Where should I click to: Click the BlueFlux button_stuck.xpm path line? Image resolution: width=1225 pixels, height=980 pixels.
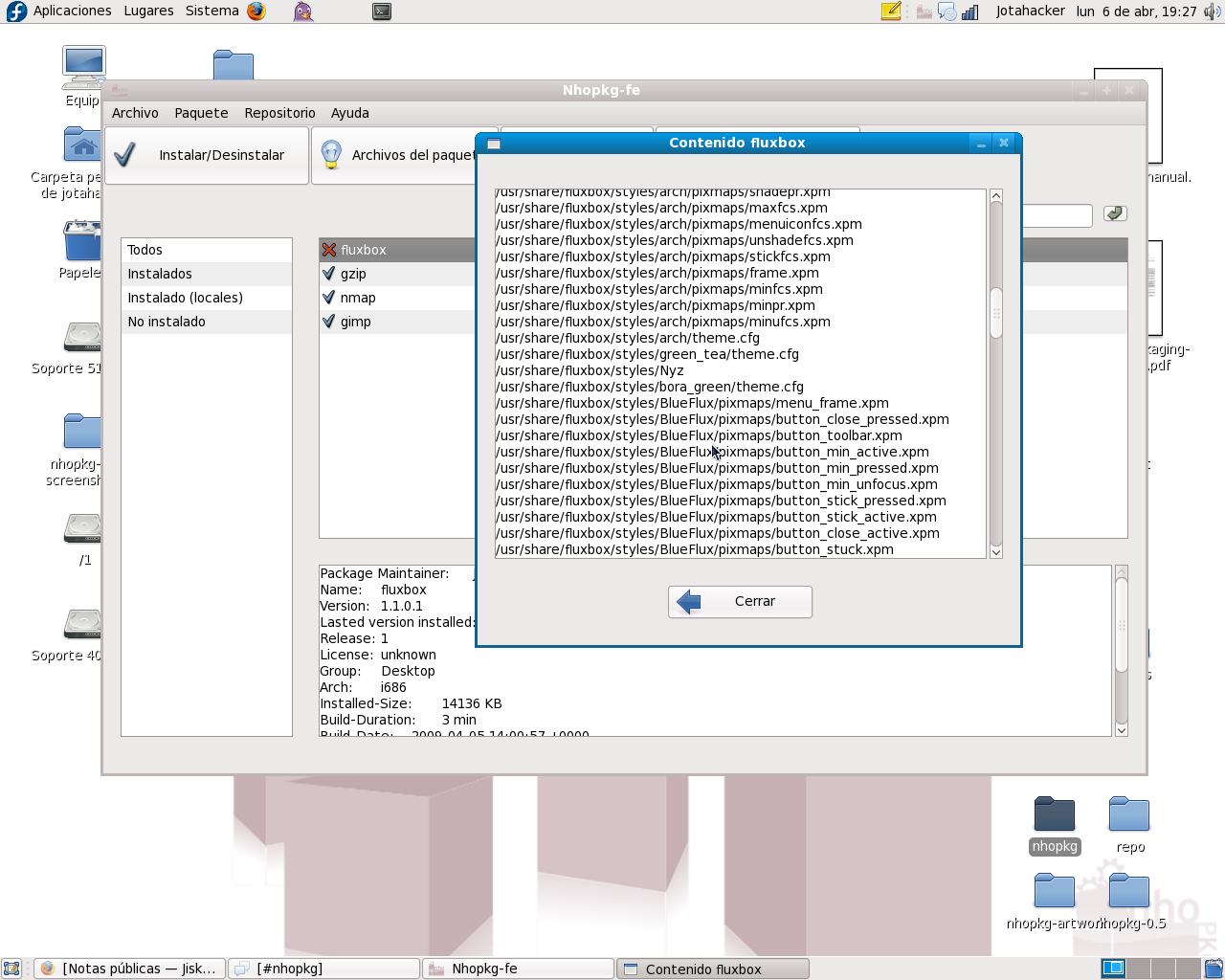point(695,549)
